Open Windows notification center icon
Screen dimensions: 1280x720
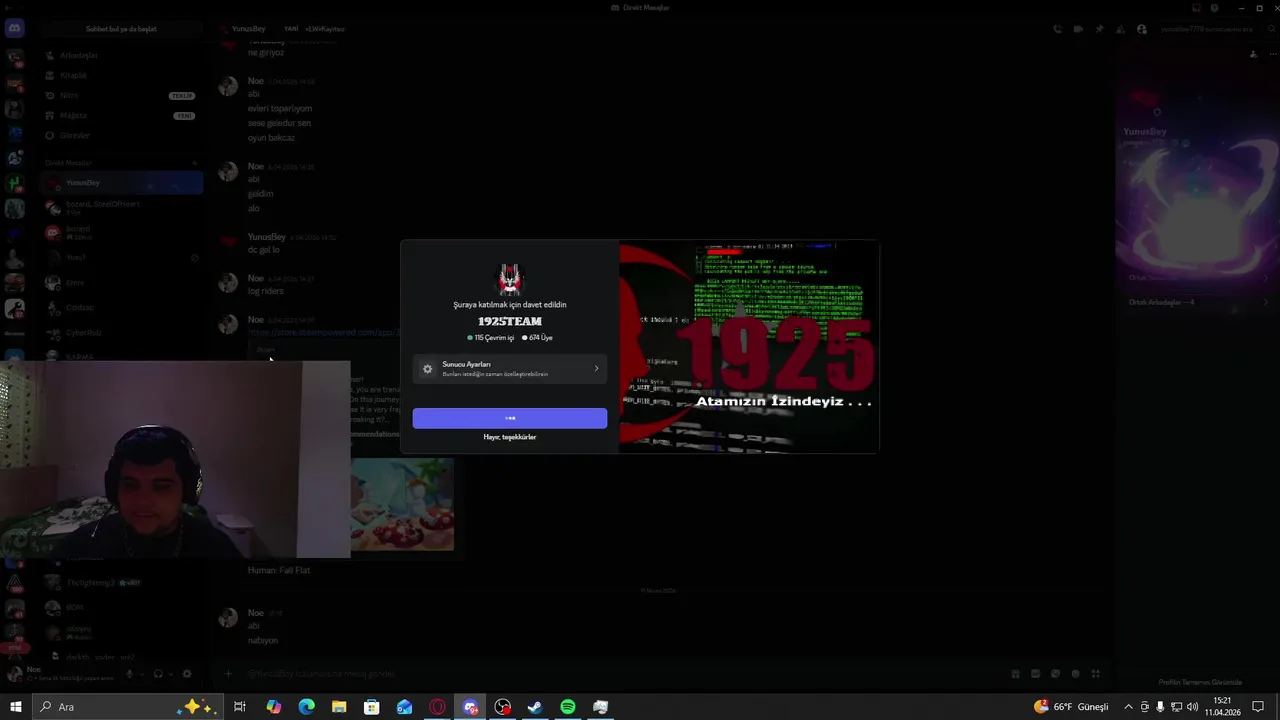[1258, 707]
